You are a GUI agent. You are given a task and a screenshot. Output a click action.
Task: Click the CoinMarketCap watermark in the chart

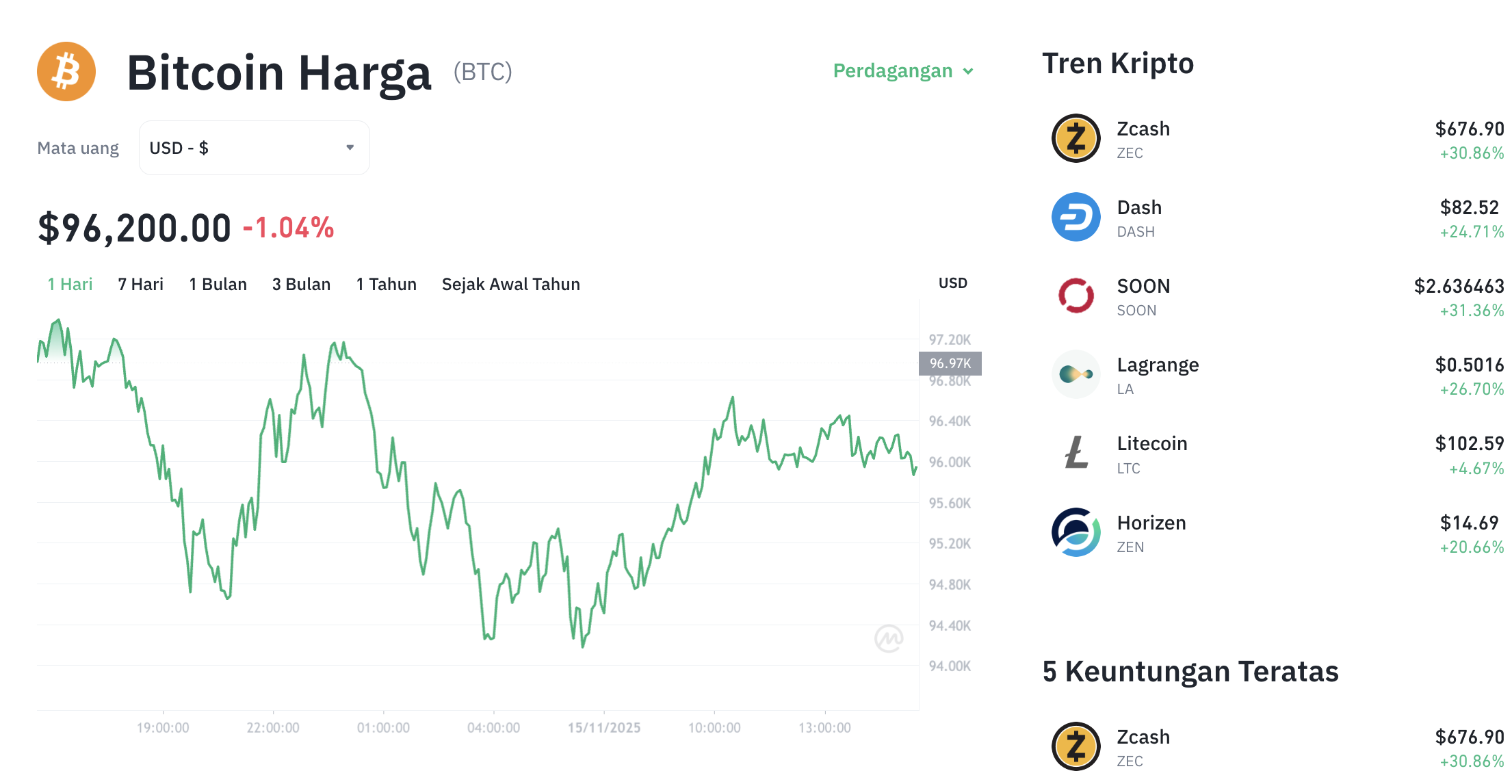pyautogui.click(x=887, y=638)
